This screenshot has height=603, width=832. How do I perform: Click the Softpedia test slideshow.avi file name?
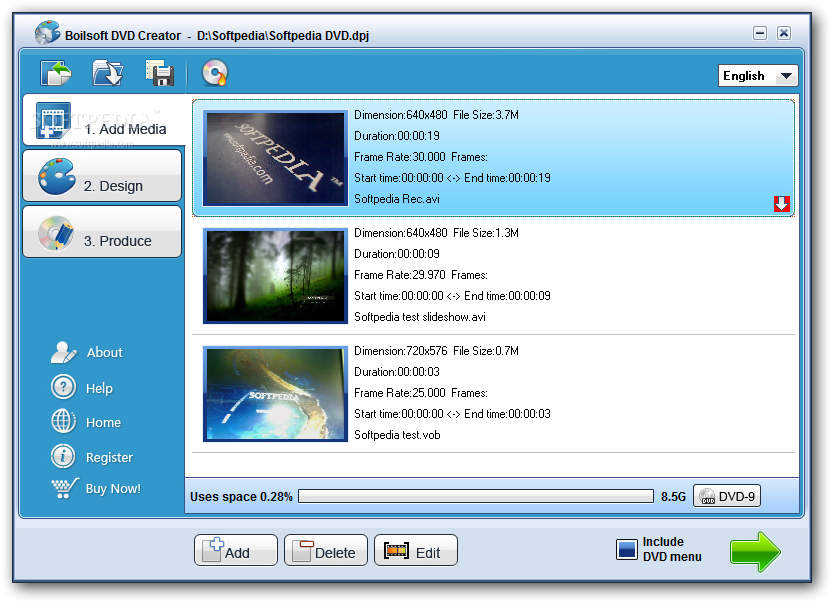420,317
